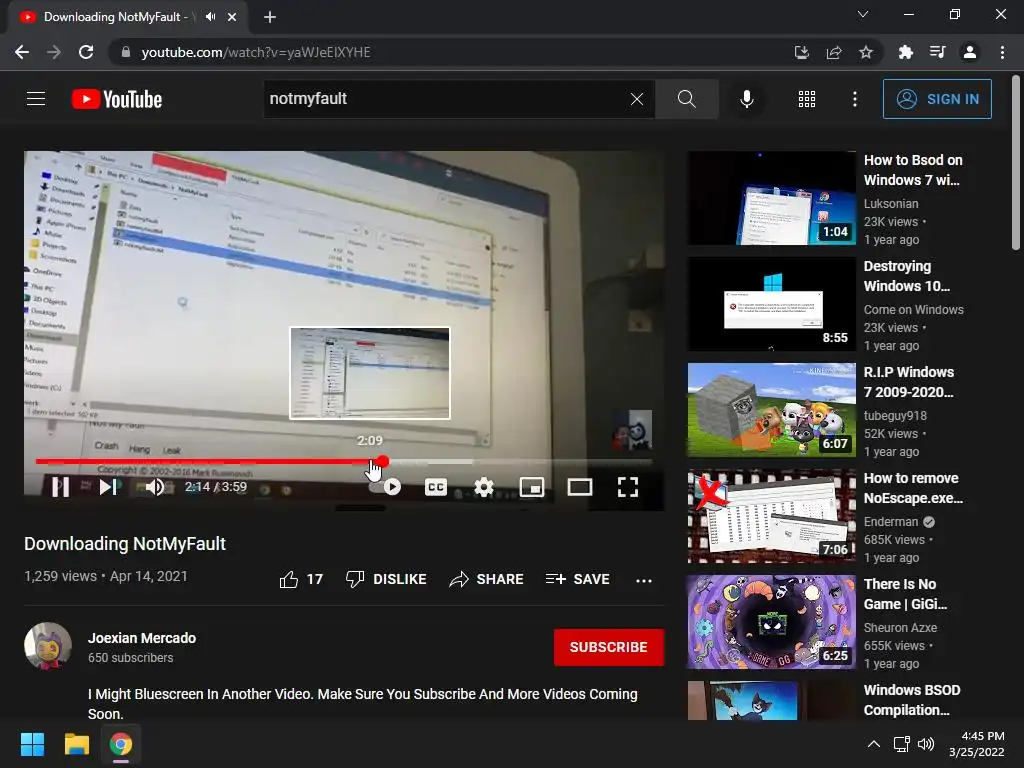The width and height of the screenshot is (1024, 768).
Task: Open Destroying Windows 10 video title
Action: 906,276
